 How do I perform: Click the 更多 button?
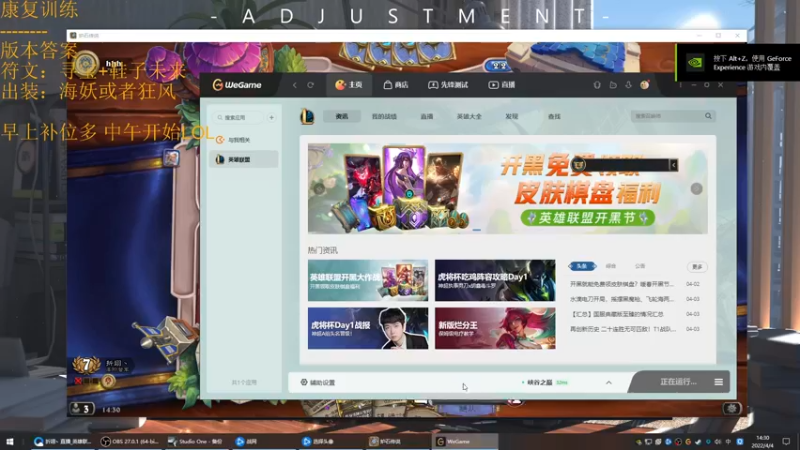click(x=697, y=267)
